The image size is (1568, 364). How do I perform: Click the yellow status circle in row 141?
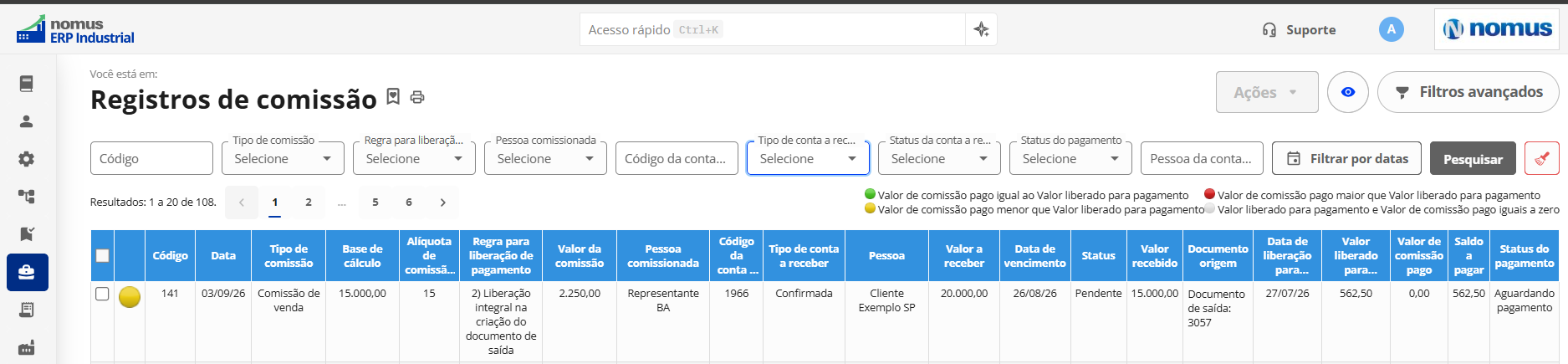[130, 297]
